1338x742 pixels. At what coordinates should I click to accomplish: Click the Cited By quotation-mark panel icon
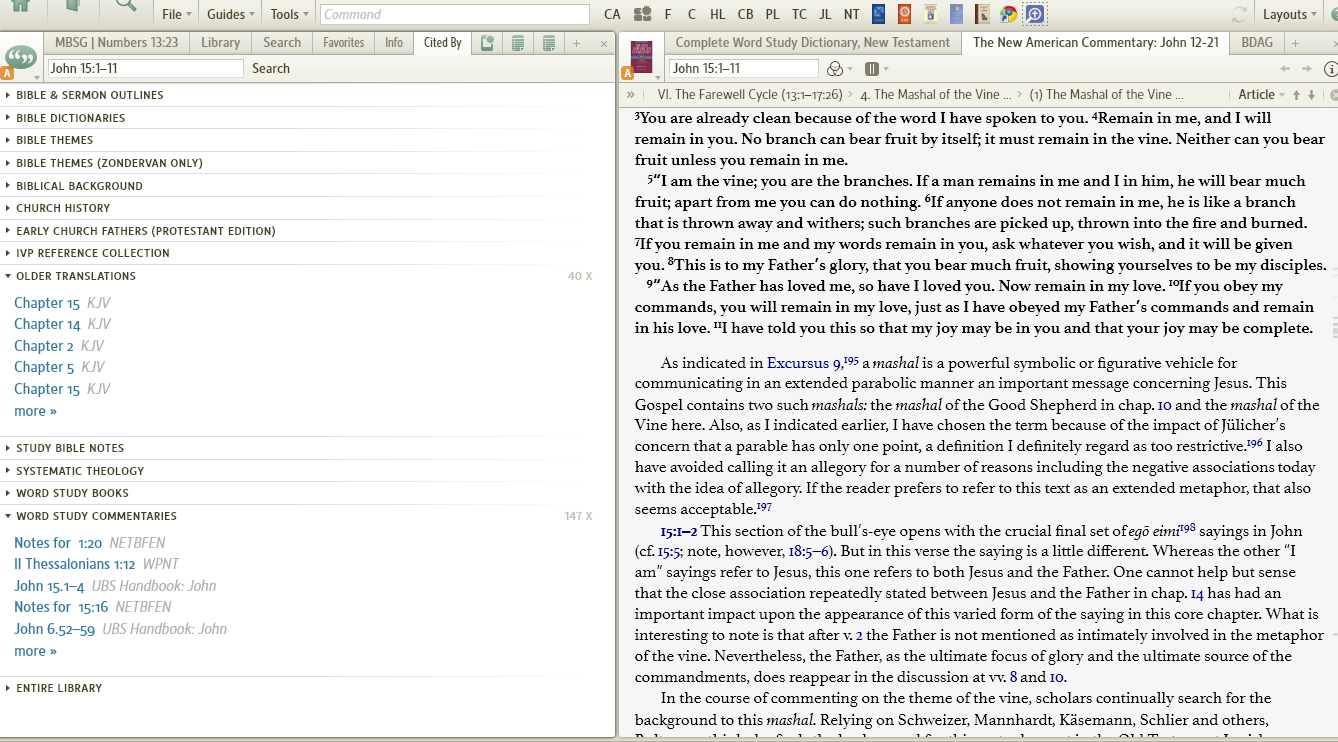pyautogui.click(x=21, y=57)
